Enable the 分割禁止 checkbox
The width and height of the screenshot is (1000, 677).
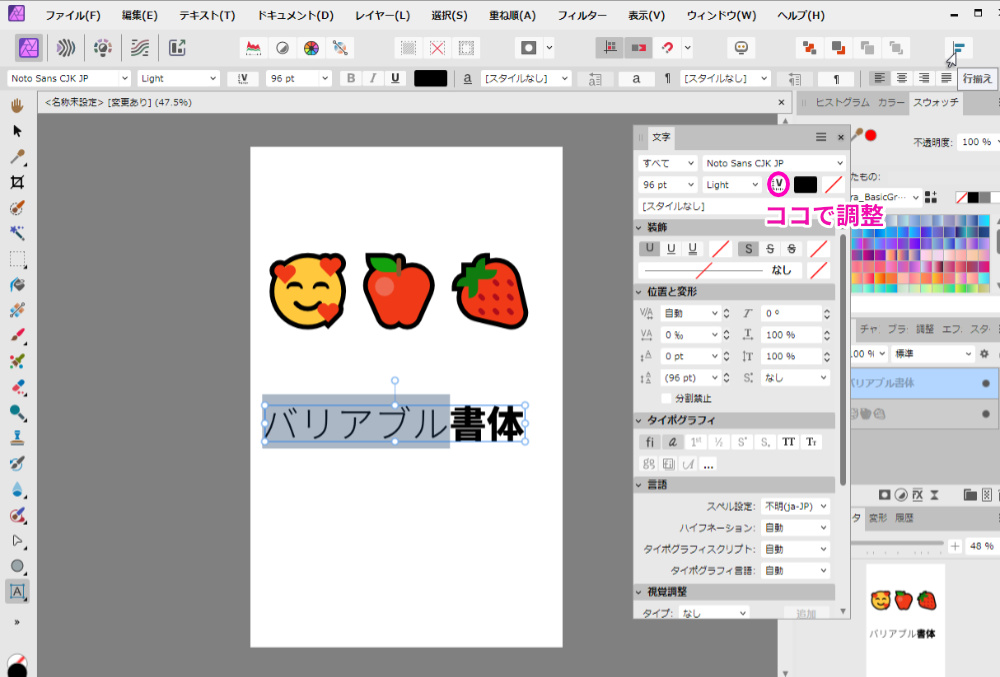[x=667, y=398]
